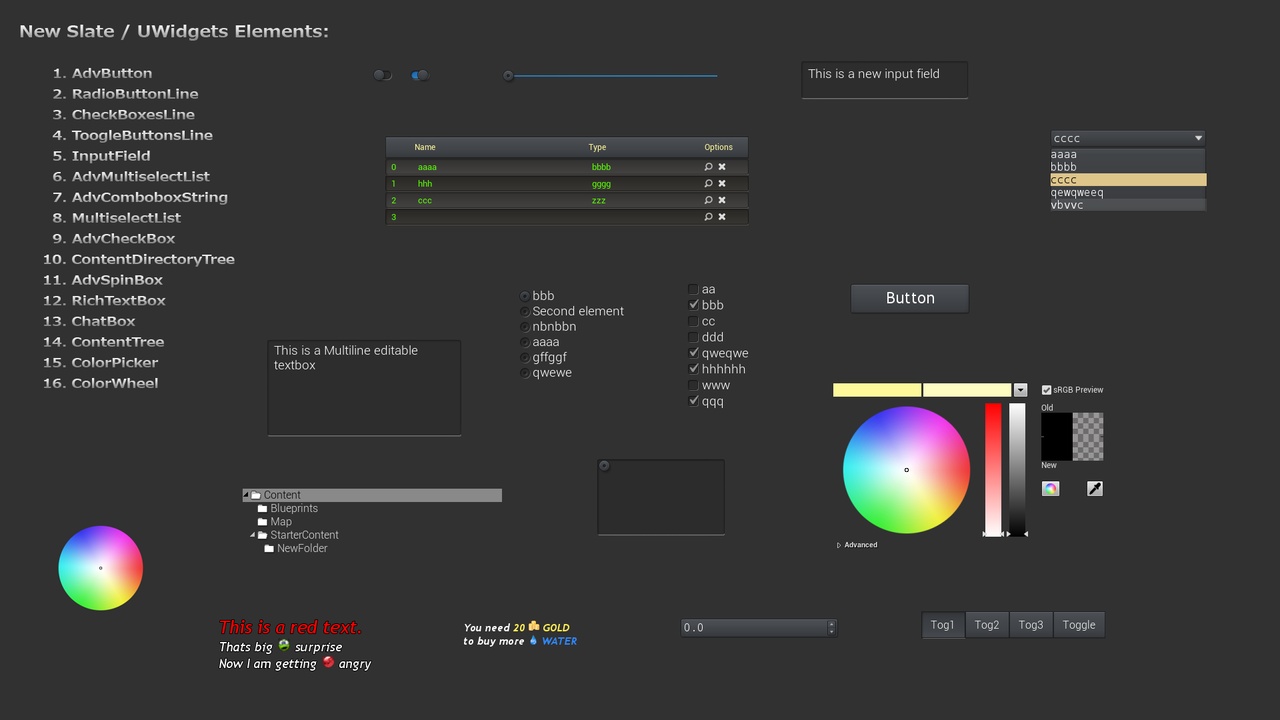
Task: Select the Tog2 toggle button
Action: coord(987,625)
